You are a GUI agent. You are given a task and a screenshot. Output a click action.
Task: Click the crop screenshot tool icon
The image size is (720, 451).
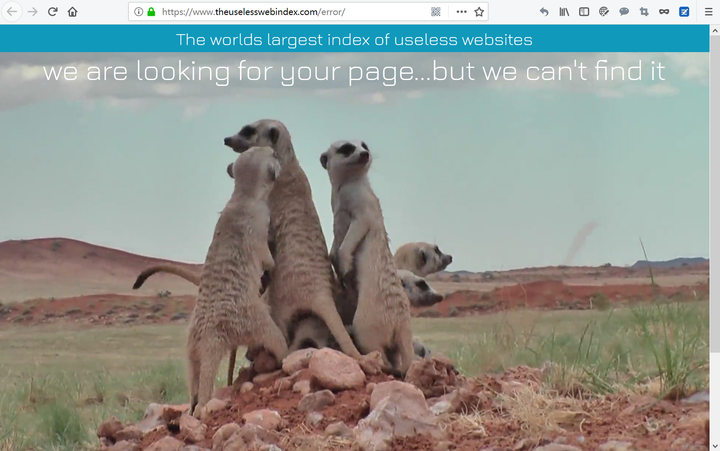[644, 12]
